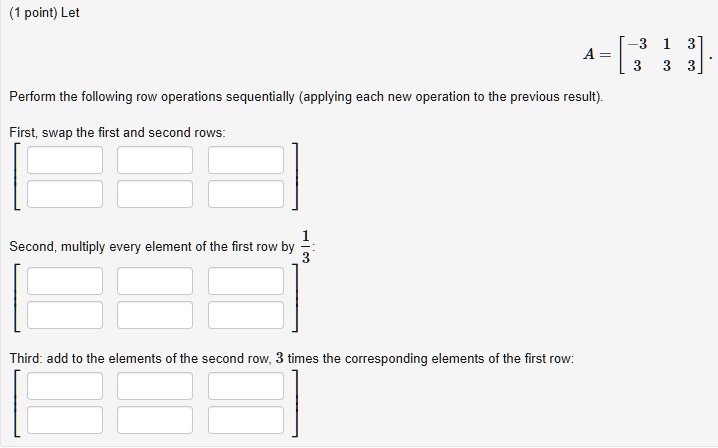Screen dimensions: 718x448
Task: Click row 1 column 1 box of multiply-by-1/3 matrix
Action: point(65,281)
